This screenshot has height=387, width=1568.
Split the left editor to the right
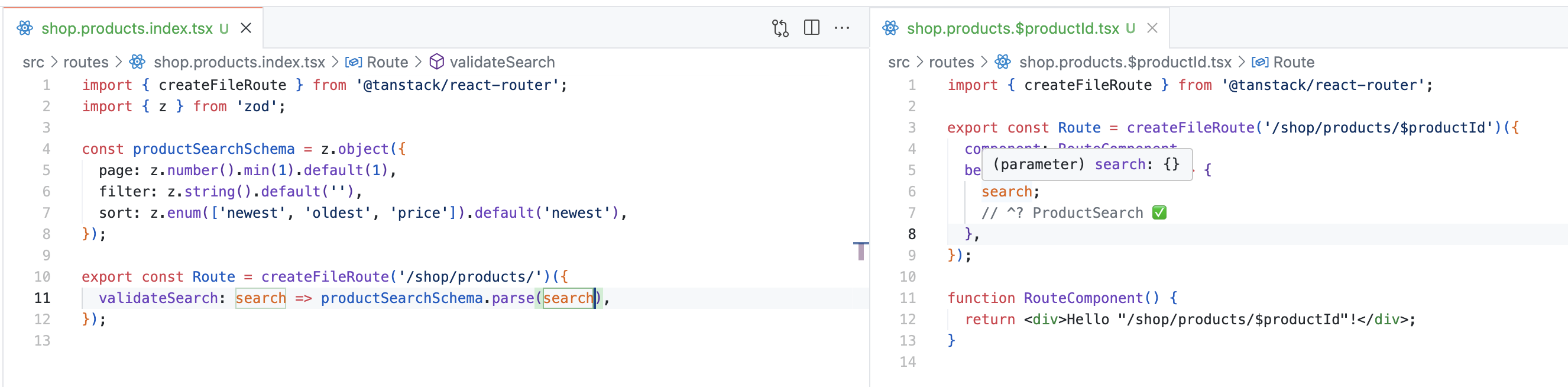pos(811,27)
